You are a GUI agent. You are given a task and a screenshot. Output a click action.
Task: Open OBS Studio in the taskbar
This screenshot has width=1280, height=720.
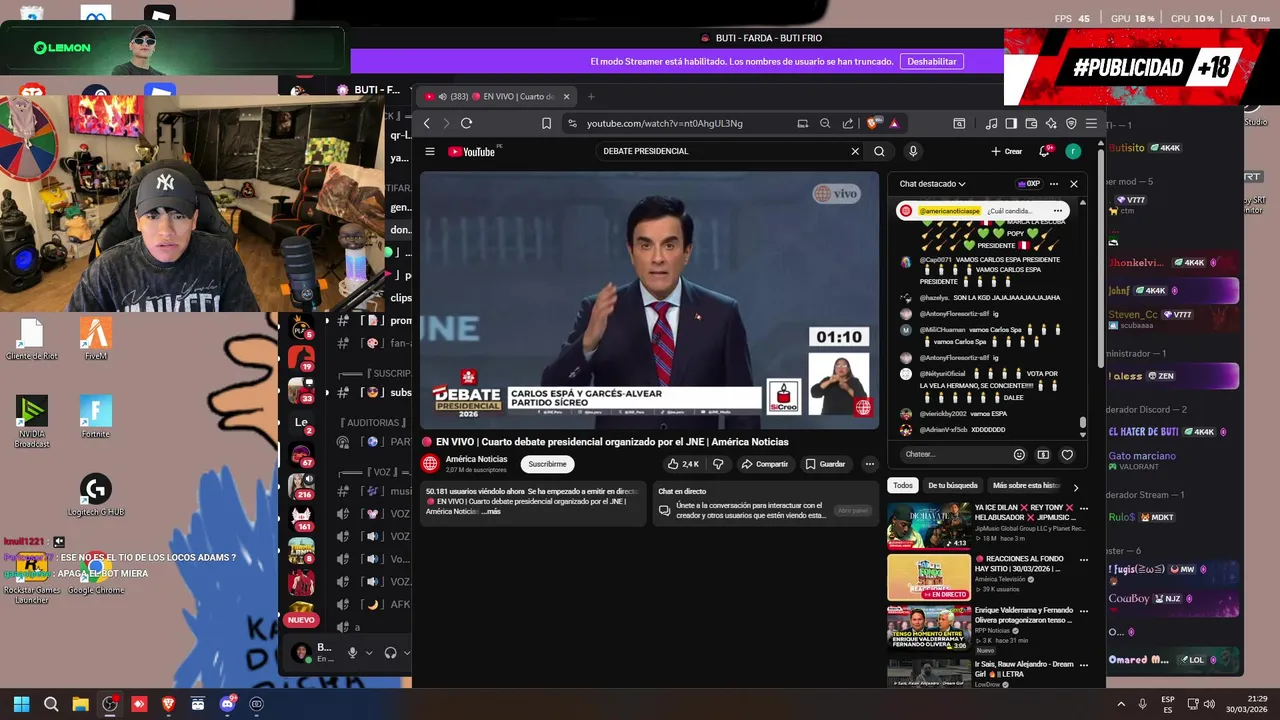110,704
